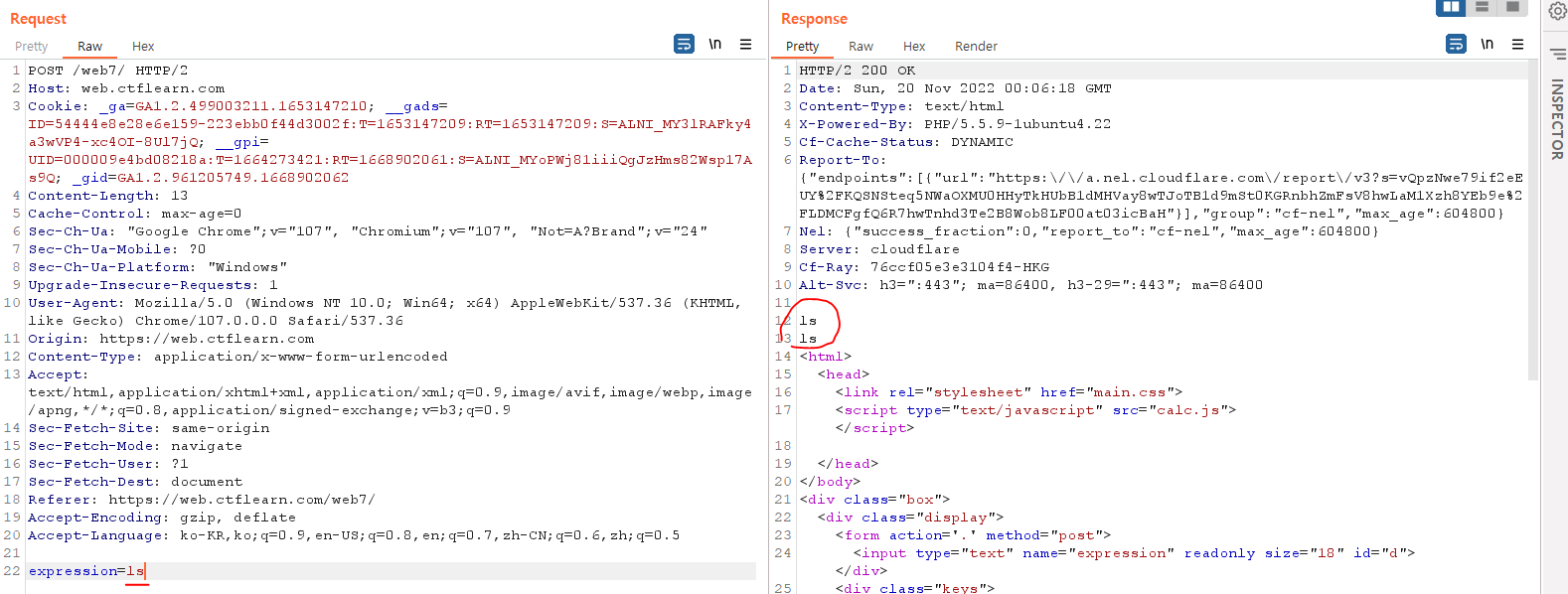Click 'Sec-Fetch-Dest: document' header
This screenshot has width=1568, height=594.
click(x=134, y=482)
